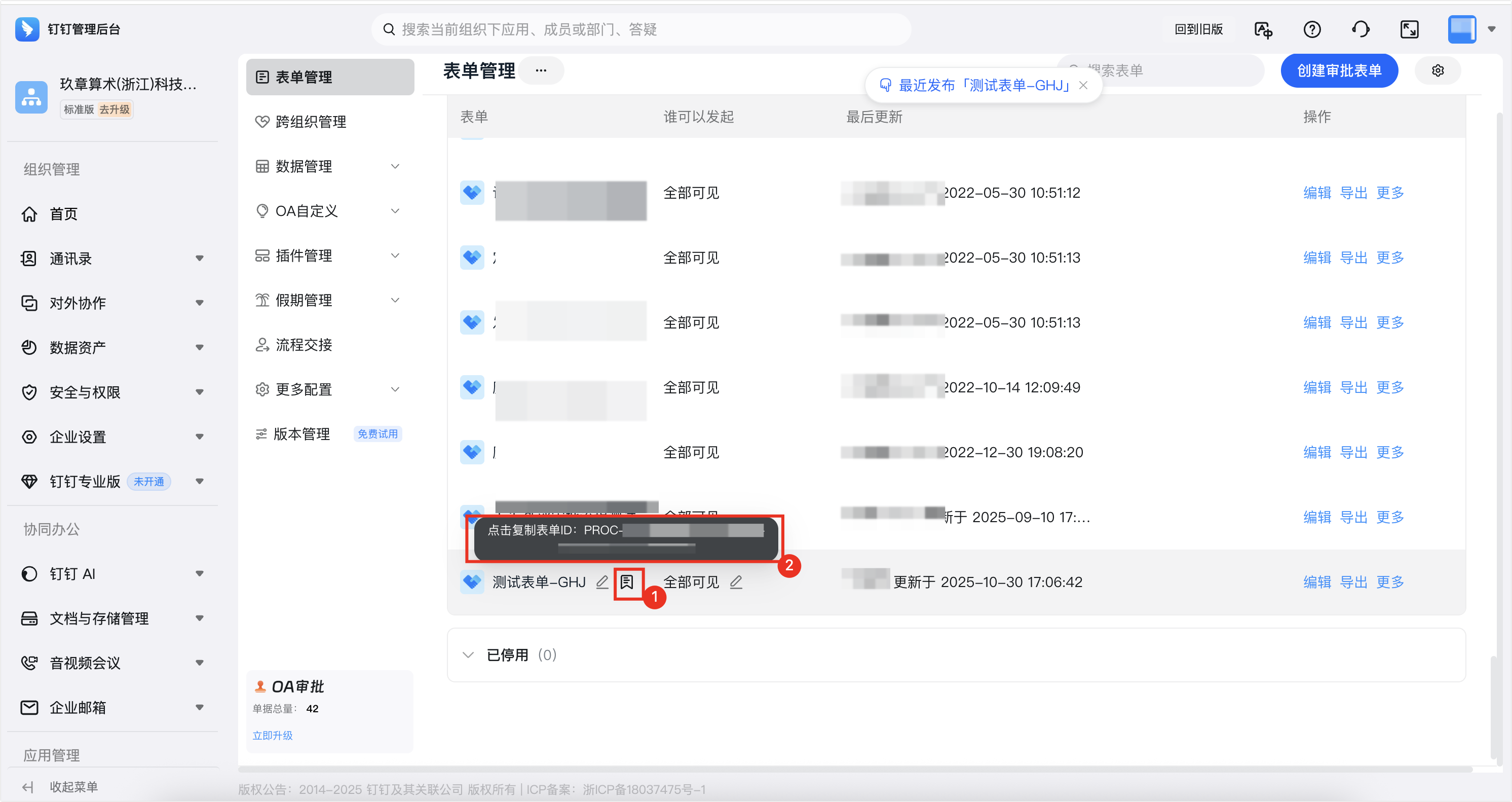Click 更多 in the 测试表单-GHJ row
Viewport: 1512px width, 802px height.
1389,582
